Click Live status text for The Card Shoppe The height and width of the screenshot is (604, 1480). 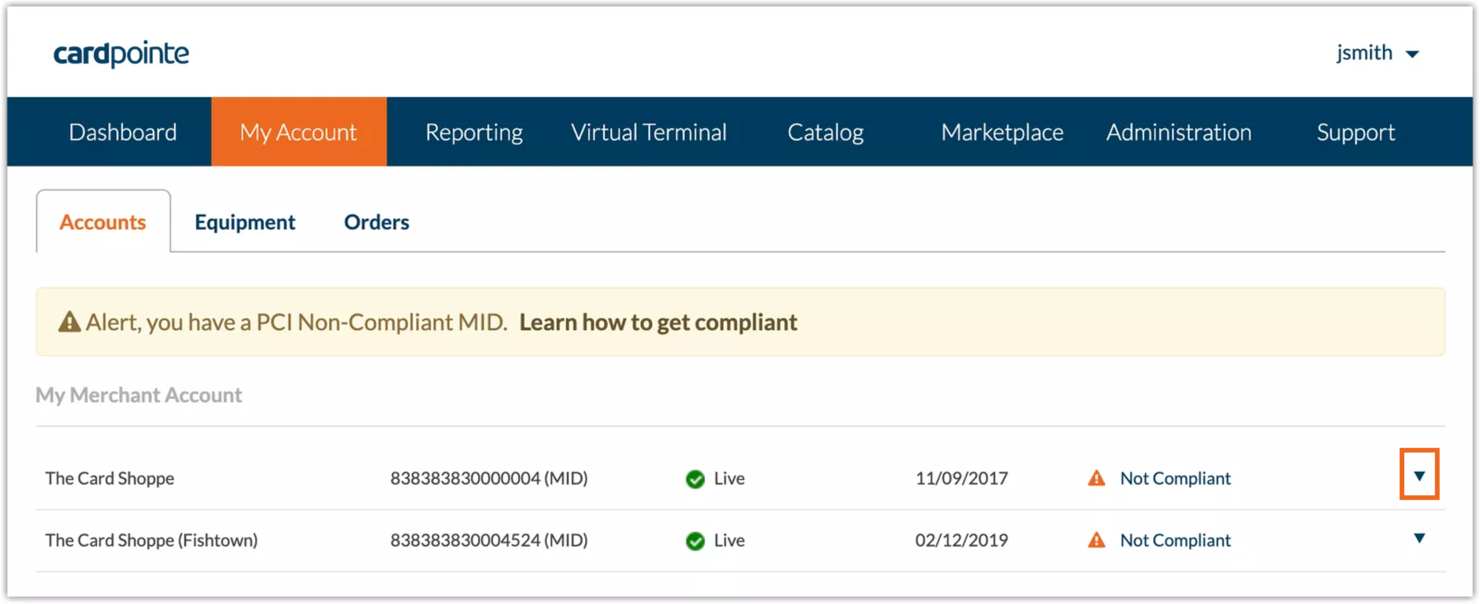pyautogui.click(x=729, y=478)
